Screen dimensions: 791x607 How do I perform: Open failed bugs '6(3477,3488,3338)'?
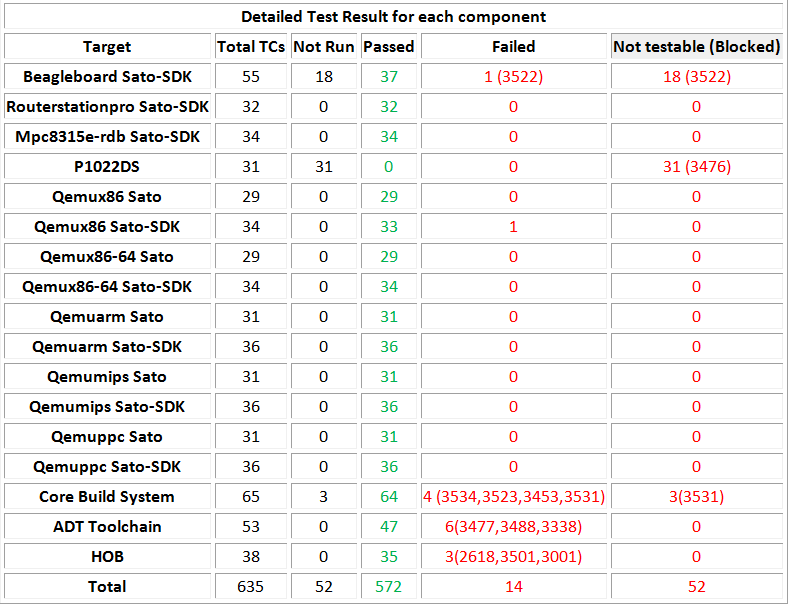click(513, 527)
